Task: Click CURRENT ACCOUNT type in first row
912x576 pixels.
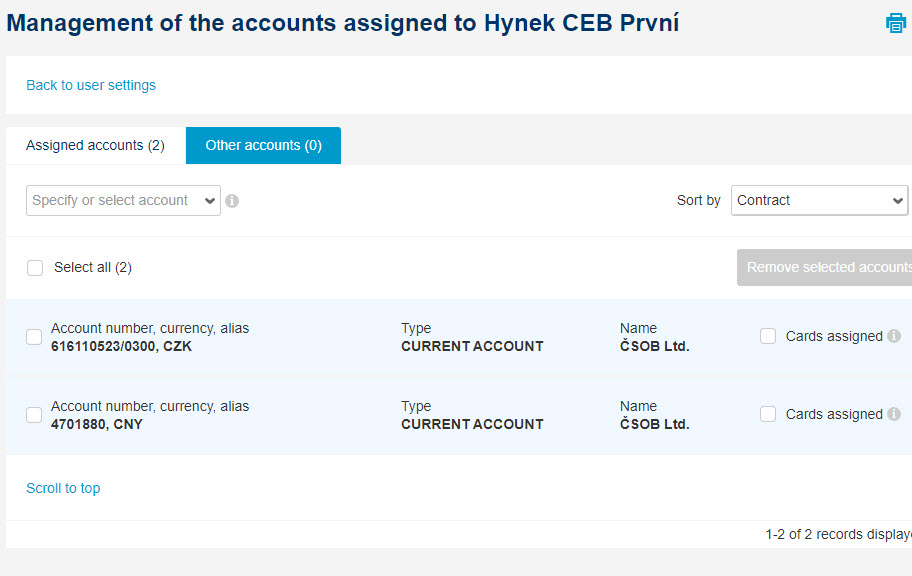Action: 472,346
